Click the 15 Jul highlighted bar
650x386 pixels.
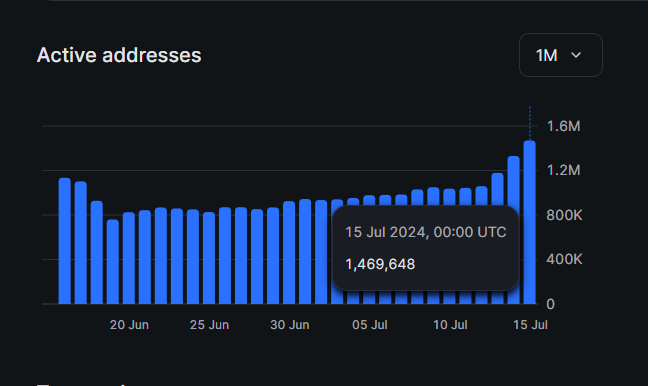529,222
